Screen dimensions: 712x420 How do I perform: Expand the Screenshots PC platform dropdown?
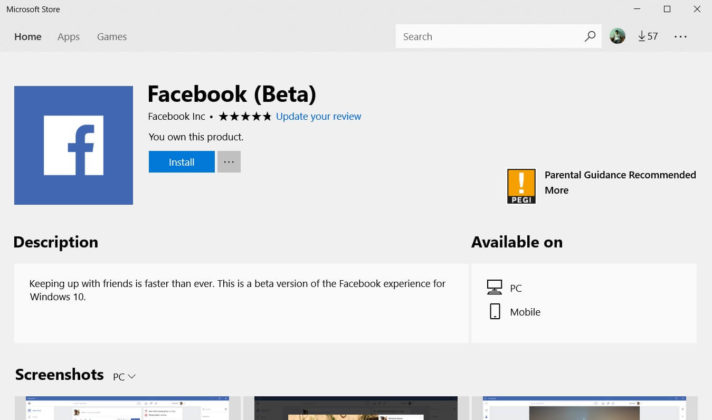[124, 377]
